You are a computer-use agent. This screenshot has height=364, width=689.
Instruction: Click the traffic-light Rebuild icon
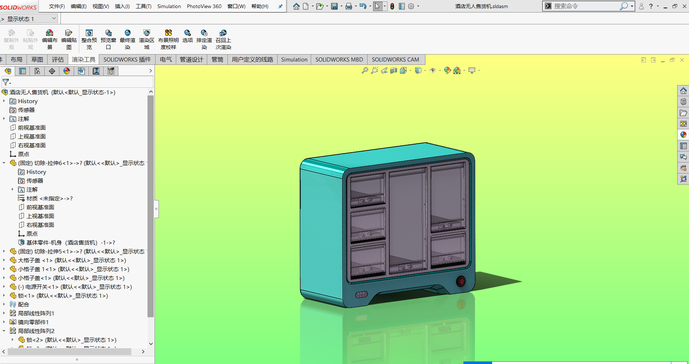(x=392, y=6)
